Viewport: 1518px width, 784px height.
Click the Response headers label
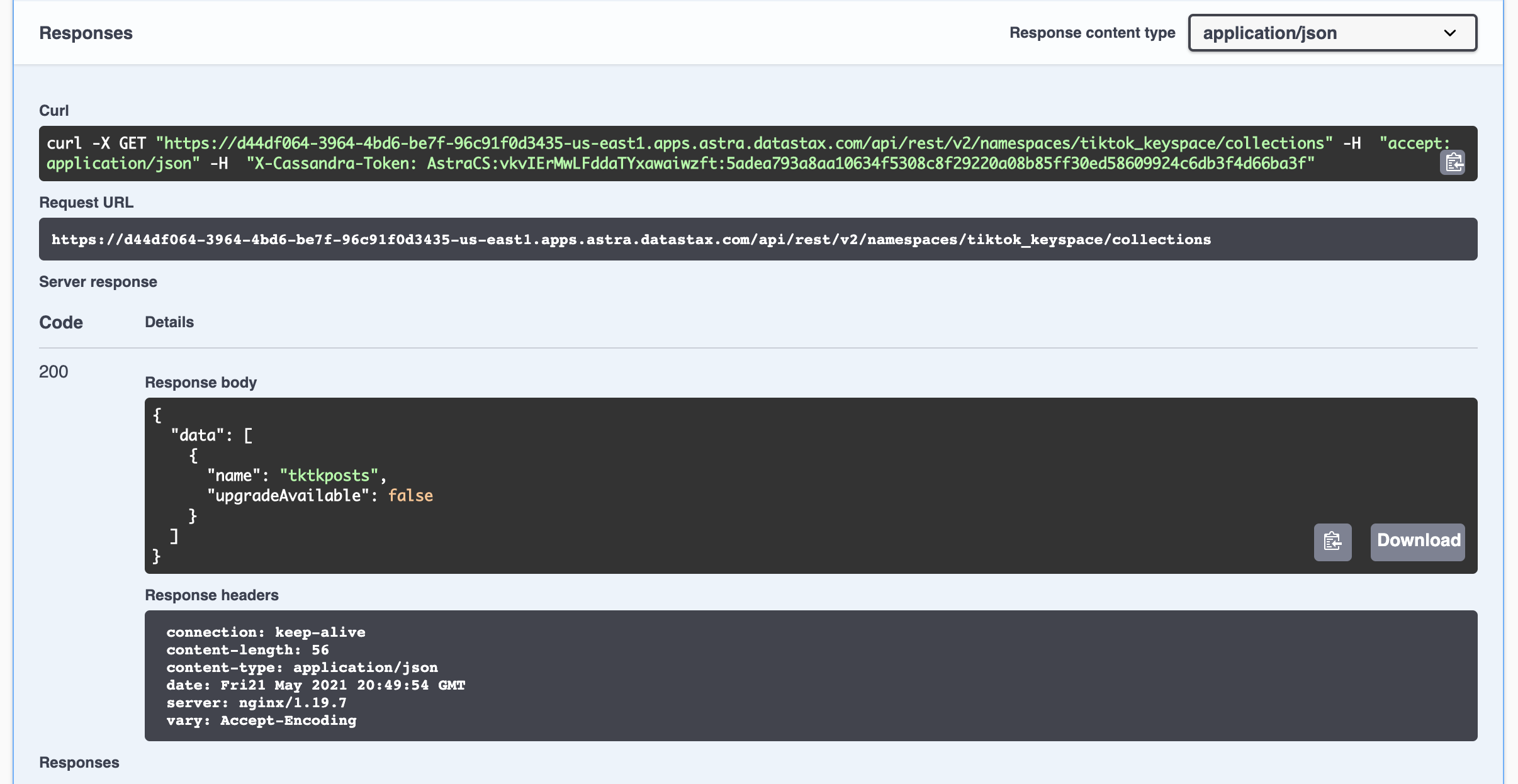pyautogui.click(x=211, y=595)
